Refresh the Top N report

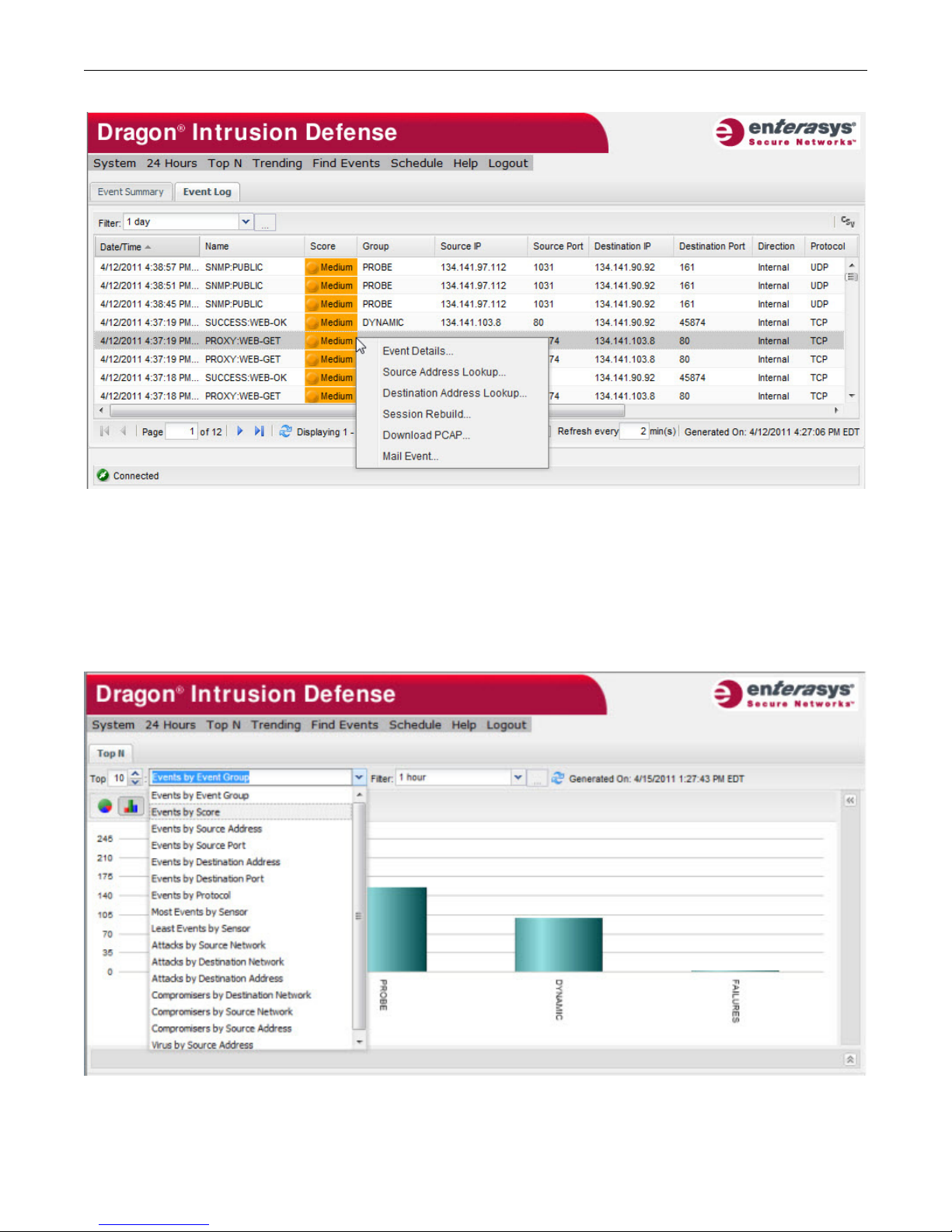557,778
